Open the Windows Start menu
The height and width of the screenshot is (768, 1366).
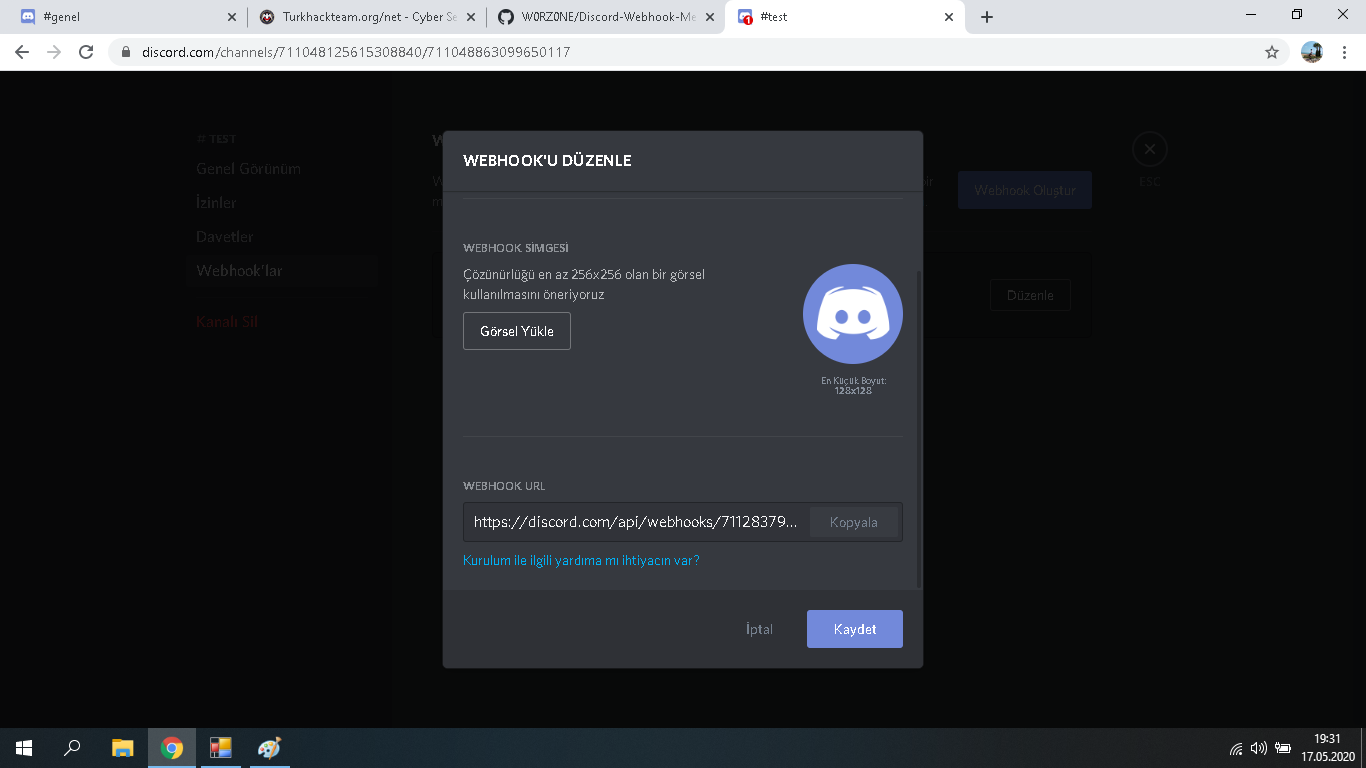tap(24, 748)
